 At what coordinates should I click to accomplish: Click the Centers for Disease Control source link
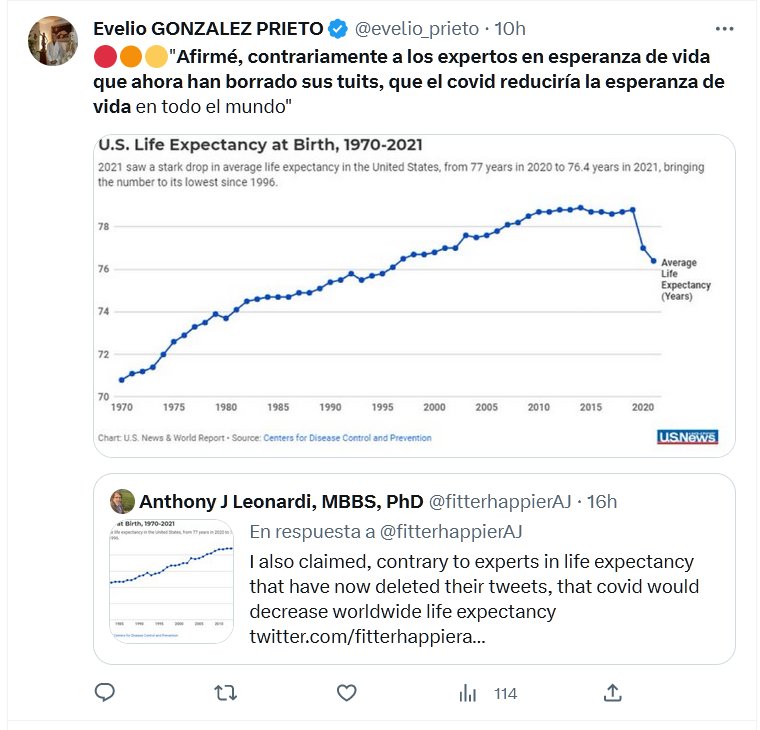click(347, 437)
